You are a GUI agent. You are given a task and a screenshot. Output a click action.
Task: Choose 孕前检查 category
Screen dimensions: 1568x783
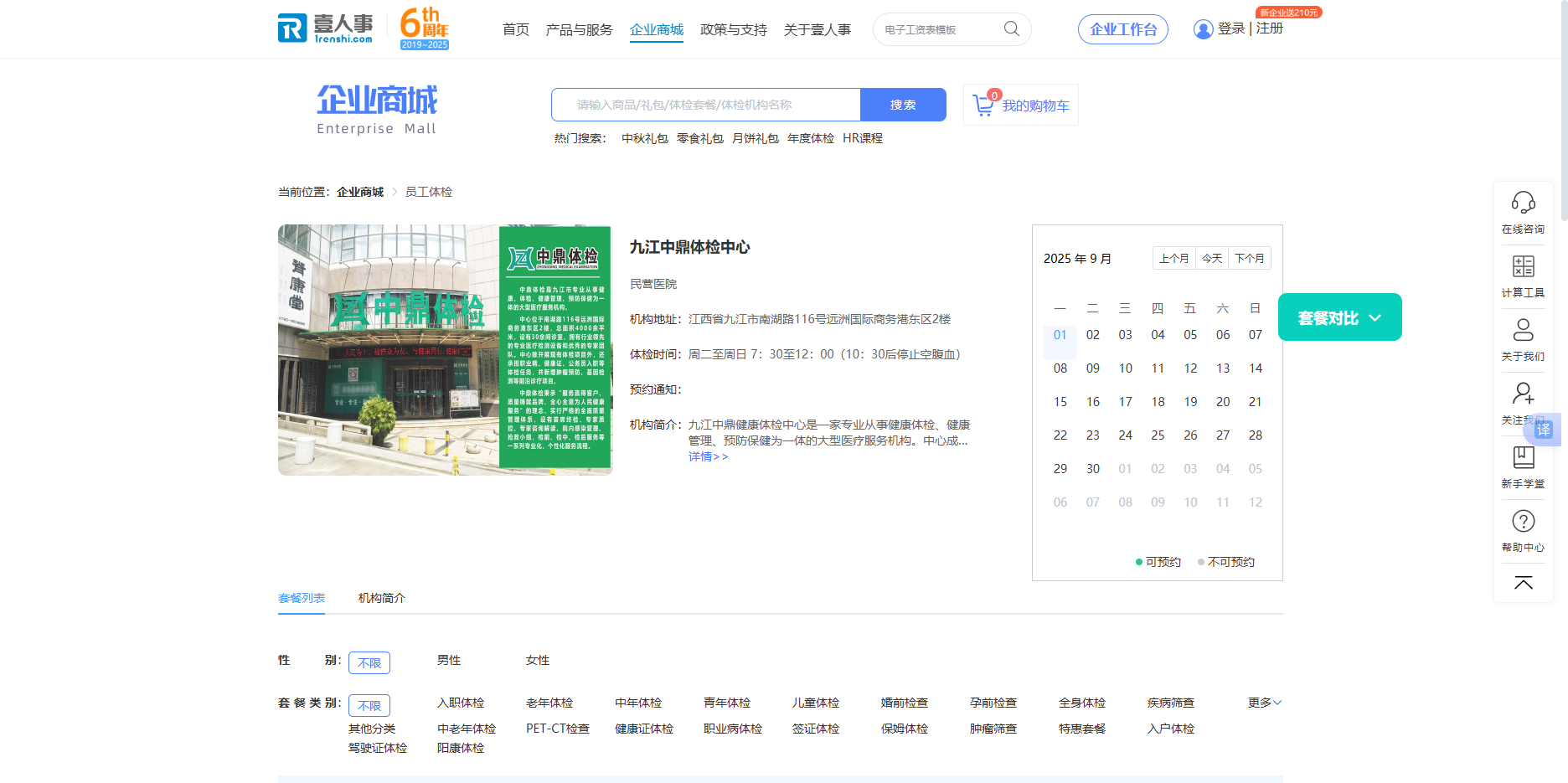tap(993, 703)
